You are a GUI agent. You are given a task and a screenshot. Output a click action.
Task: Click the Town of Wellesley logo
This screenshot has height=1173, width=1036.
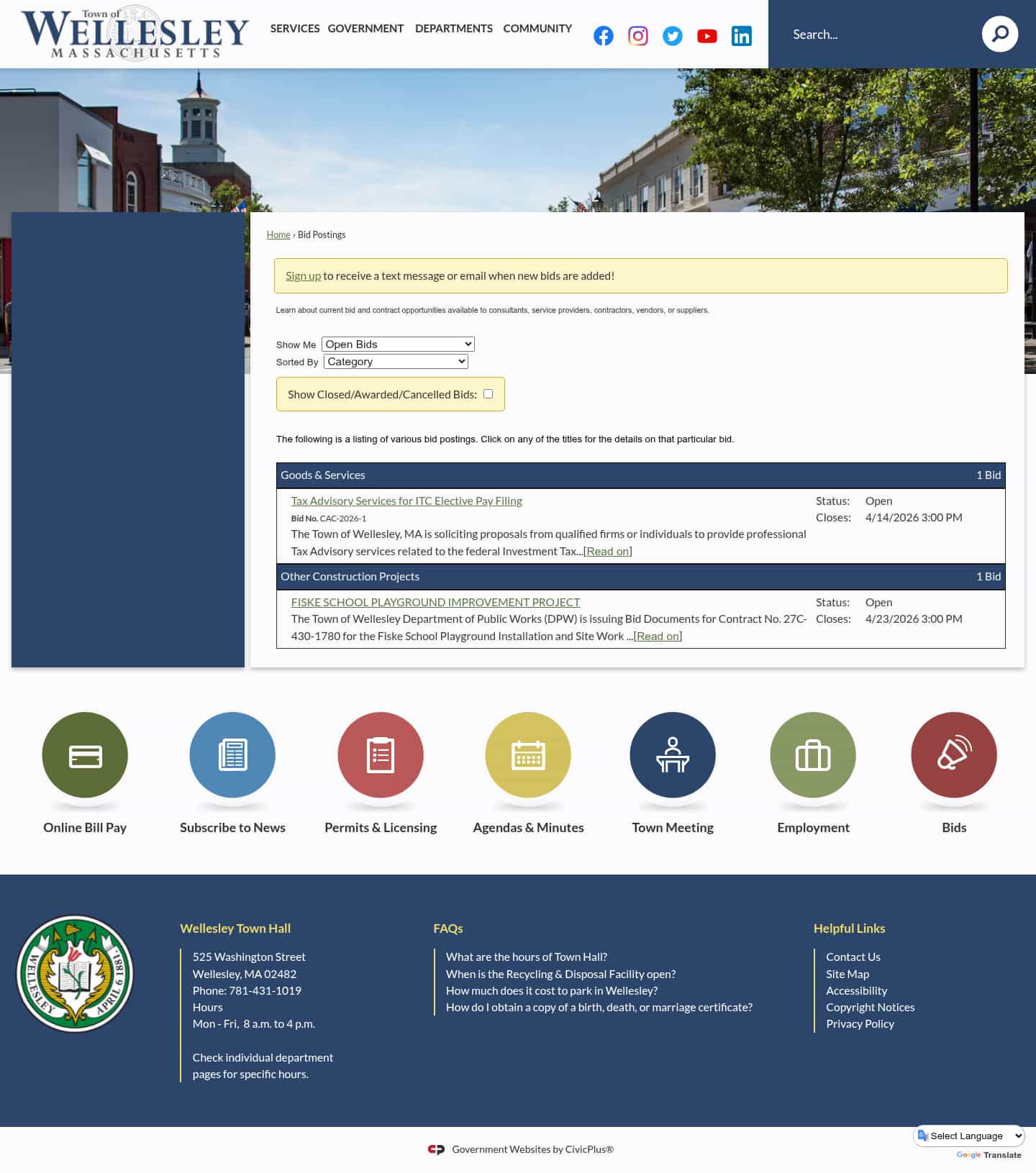coord(135,34)
